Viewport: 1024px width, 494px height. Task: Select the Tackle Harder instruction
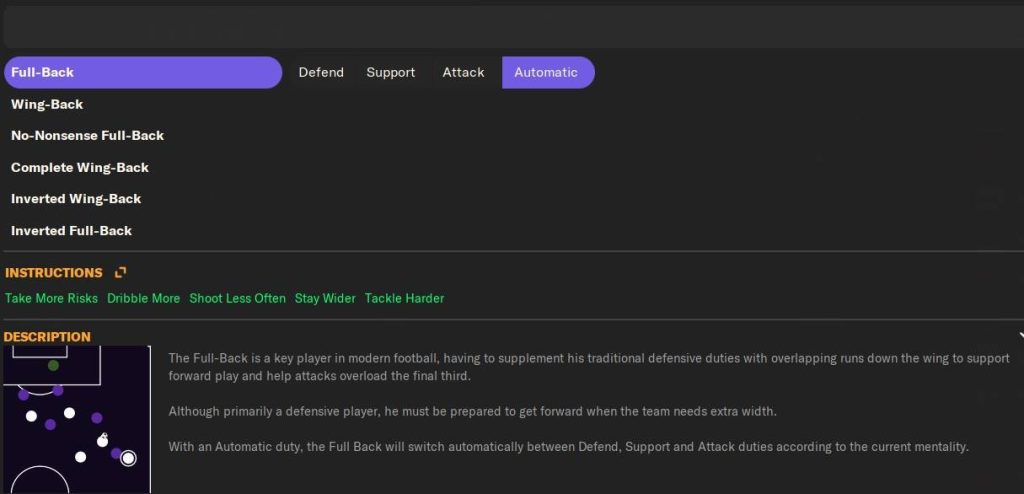404,298
